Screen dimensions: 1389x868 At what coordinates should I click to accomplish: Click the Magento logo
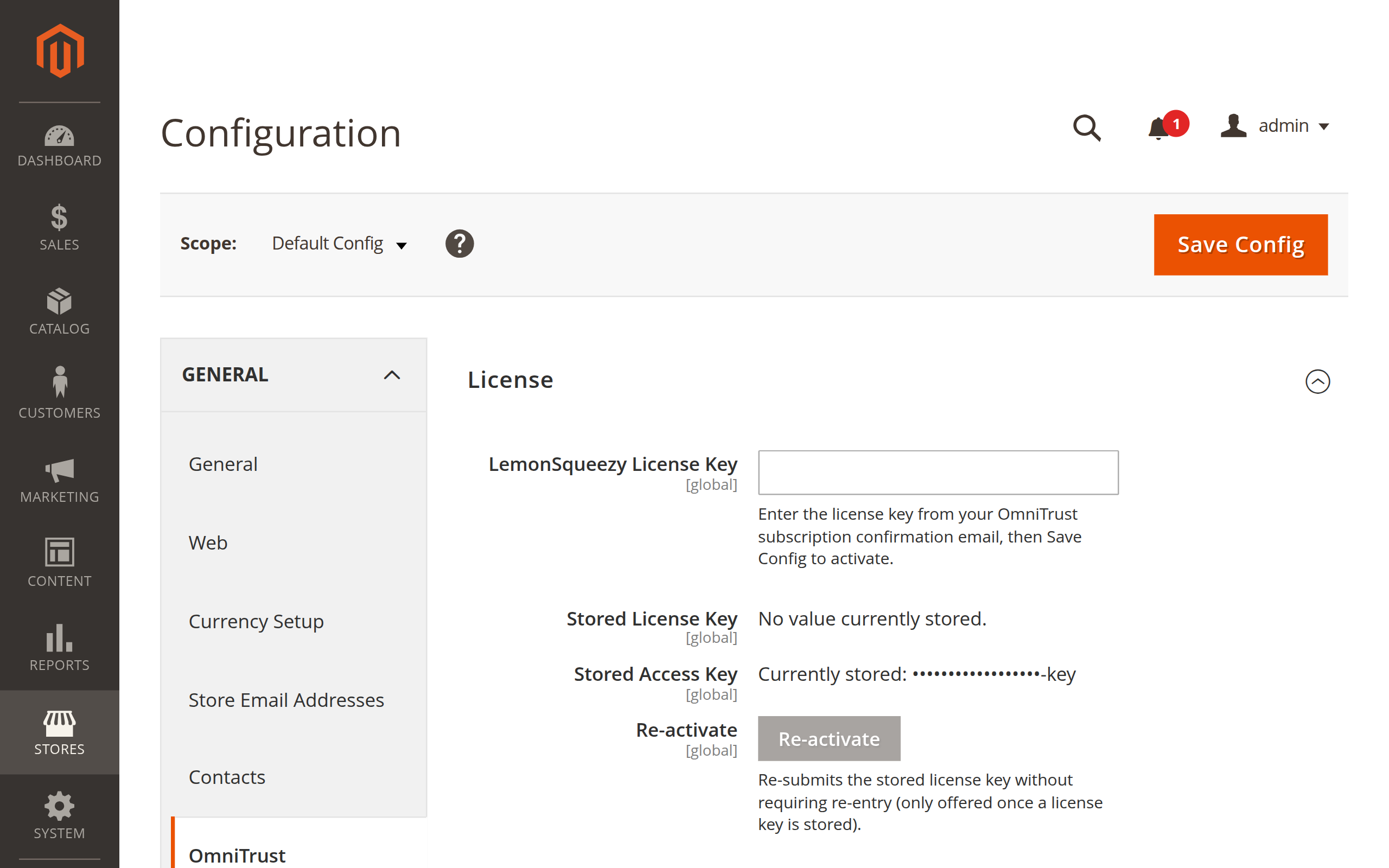pos(60,50)
